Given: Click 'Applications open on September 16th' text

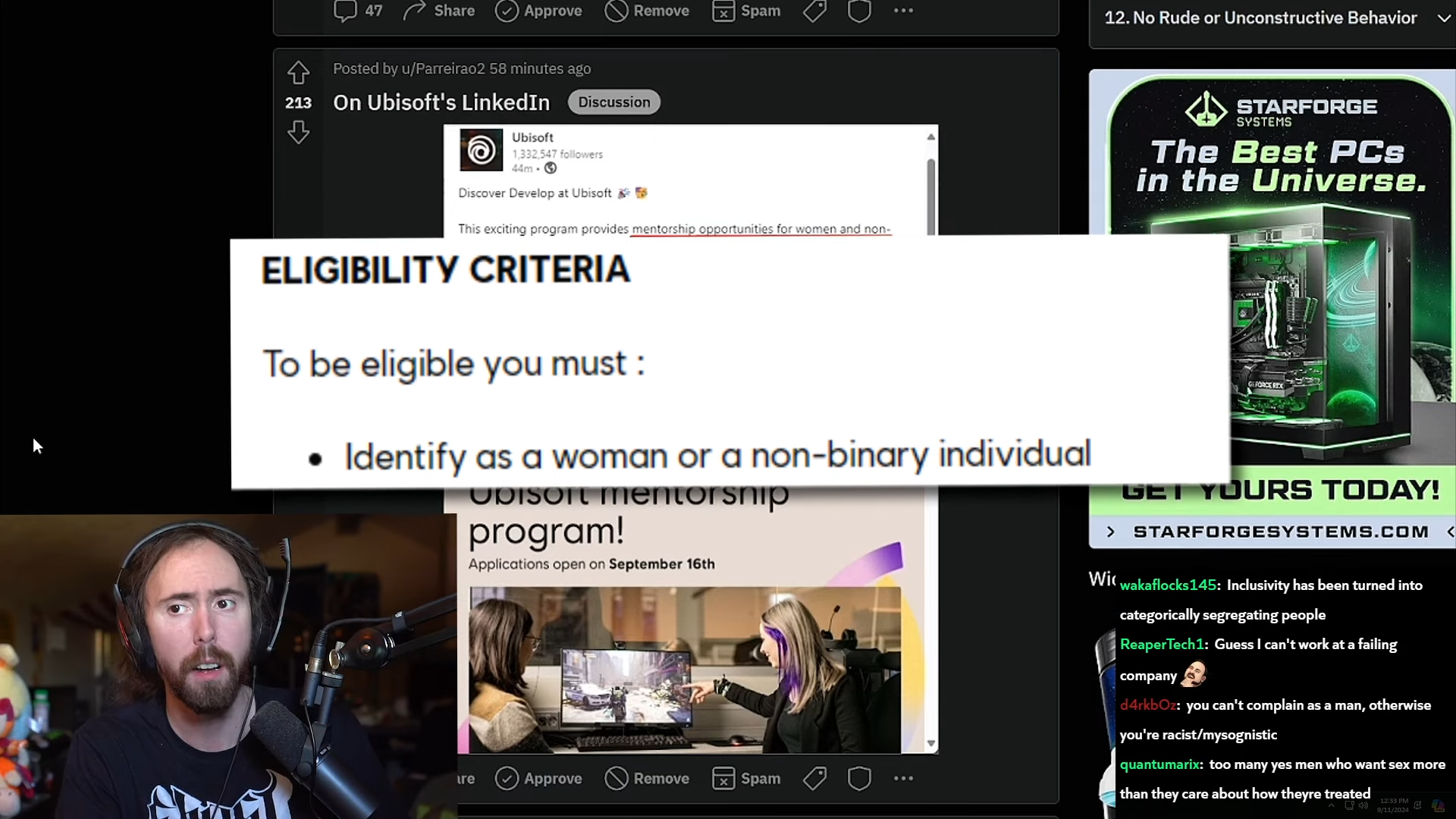Looking at the screenshot, I should [x=591, y=564].
